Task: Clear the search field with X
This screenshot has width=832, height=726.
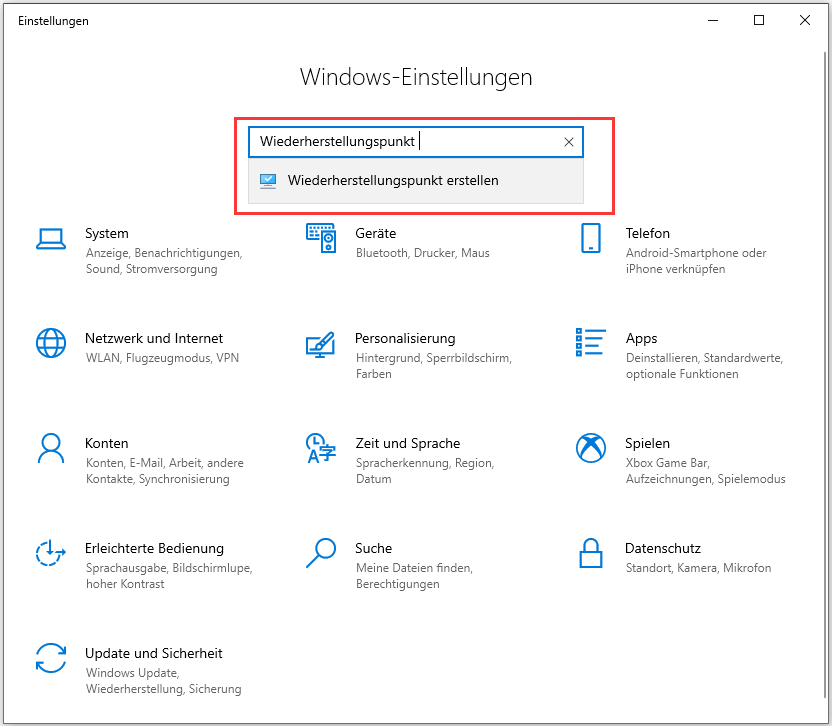Action: [x=569, y=142]
